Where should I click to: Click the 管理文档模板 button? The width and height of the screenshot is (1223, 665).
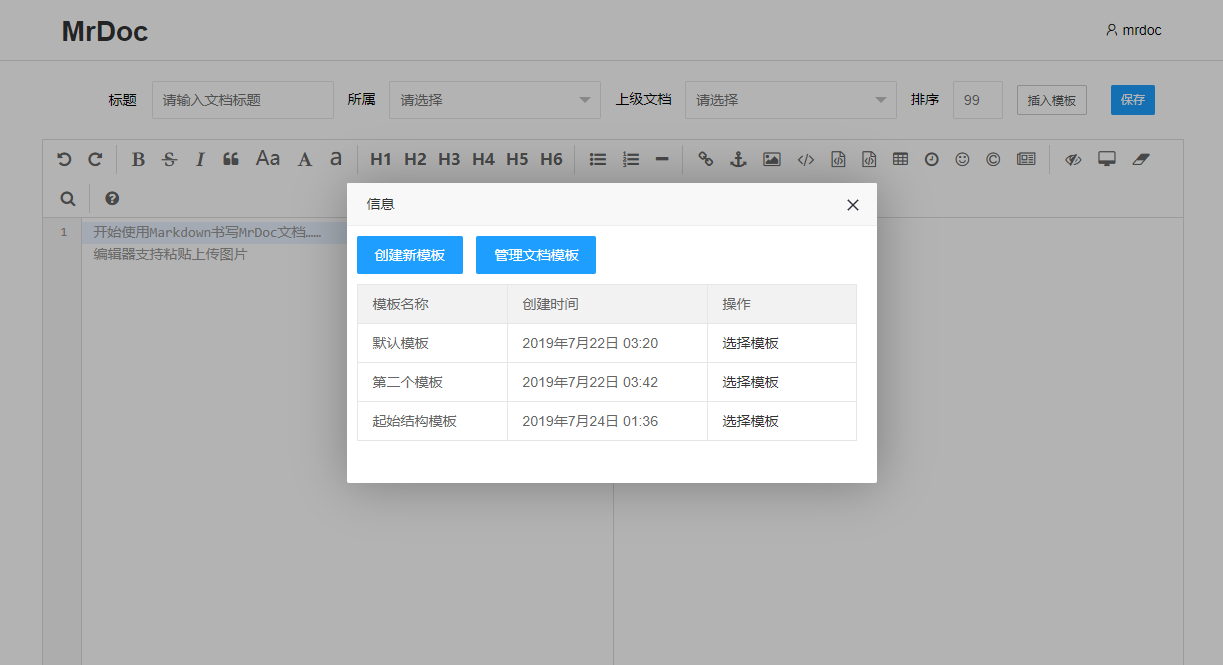tap(536, 255)
